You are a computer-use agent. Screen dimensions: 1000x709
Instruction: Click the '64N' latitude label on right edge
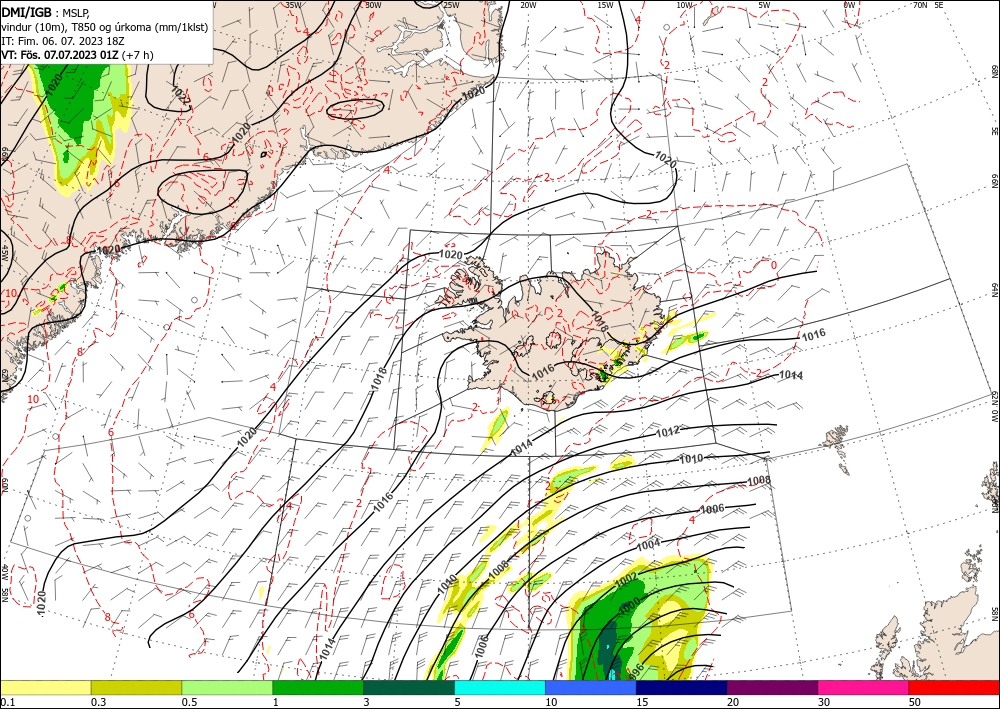point(994,290)
